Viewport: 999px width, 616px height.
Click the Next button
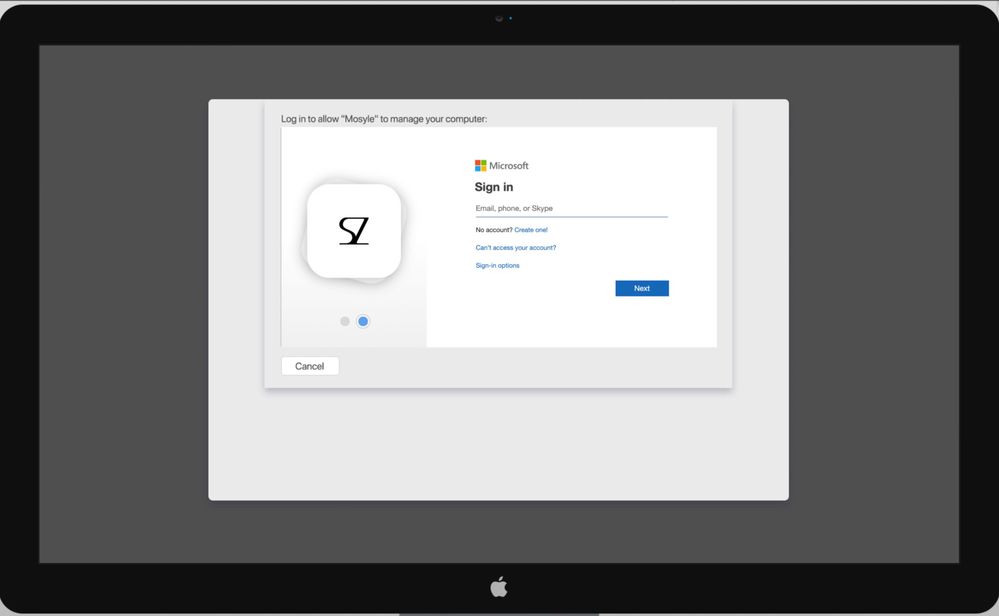tap(642, 289)
